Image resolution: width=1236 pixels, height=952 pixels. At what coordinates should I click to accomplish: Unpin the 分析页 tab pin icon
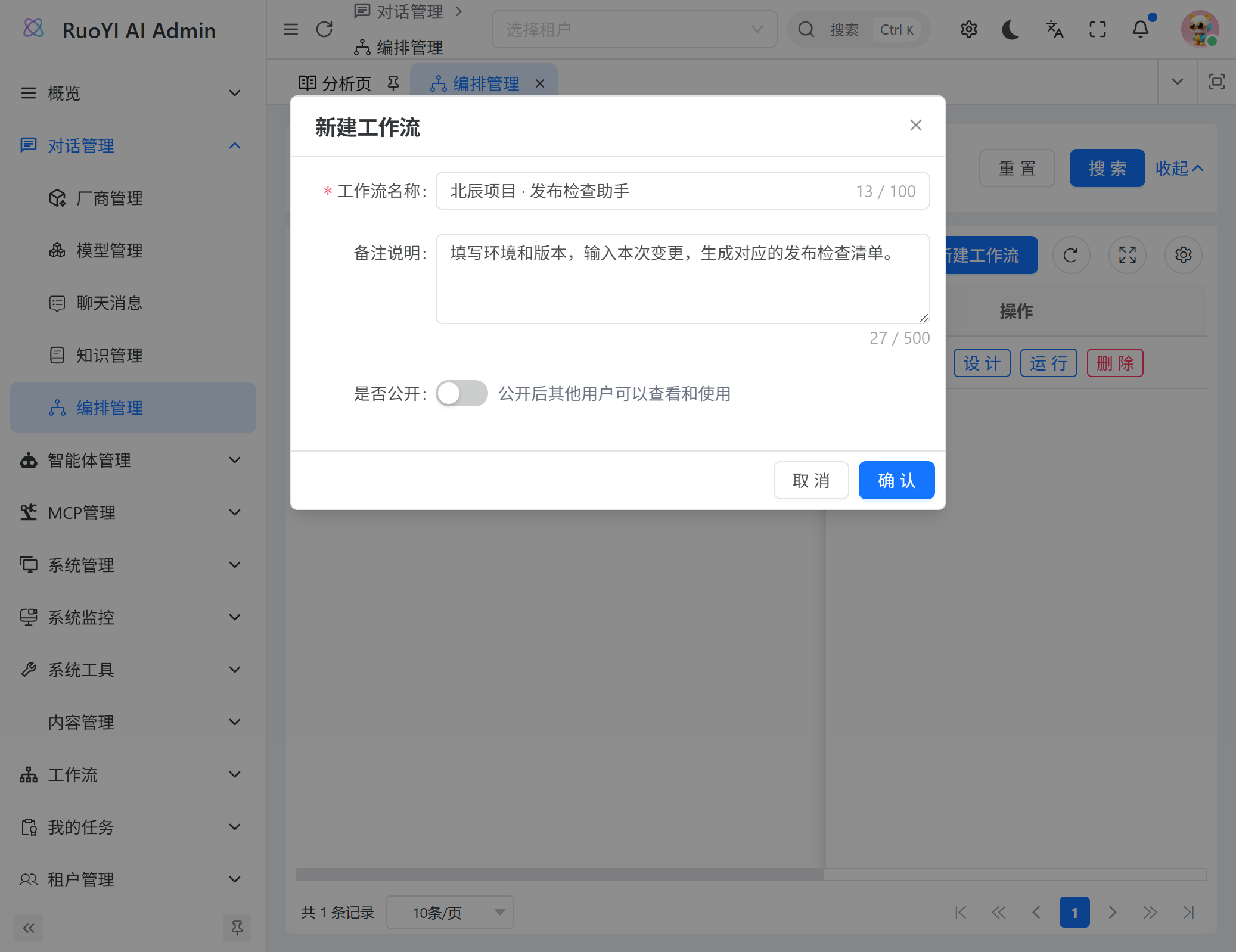[x=393, y=83]
